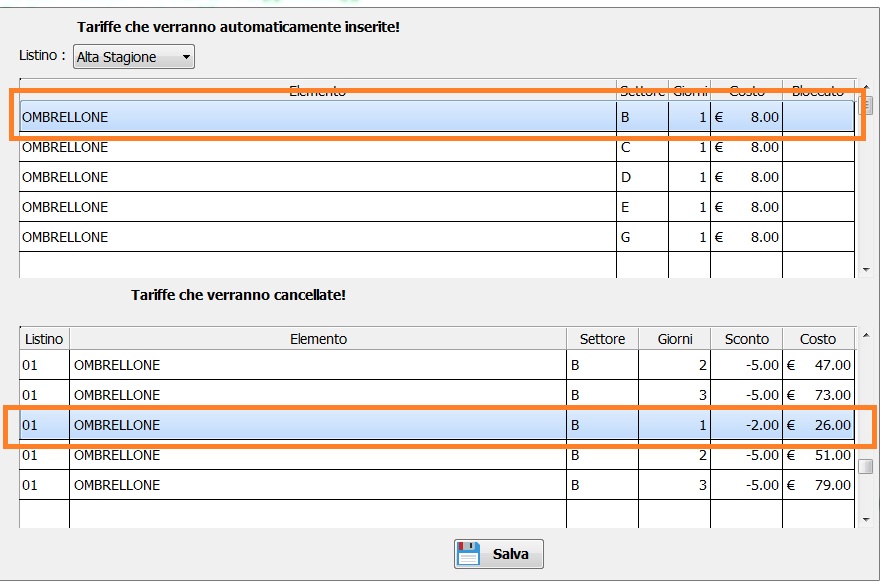Select the OMBRELLONE row with Settore E
Viewport: 880px width, 582px height.
(x=437, y=207)
